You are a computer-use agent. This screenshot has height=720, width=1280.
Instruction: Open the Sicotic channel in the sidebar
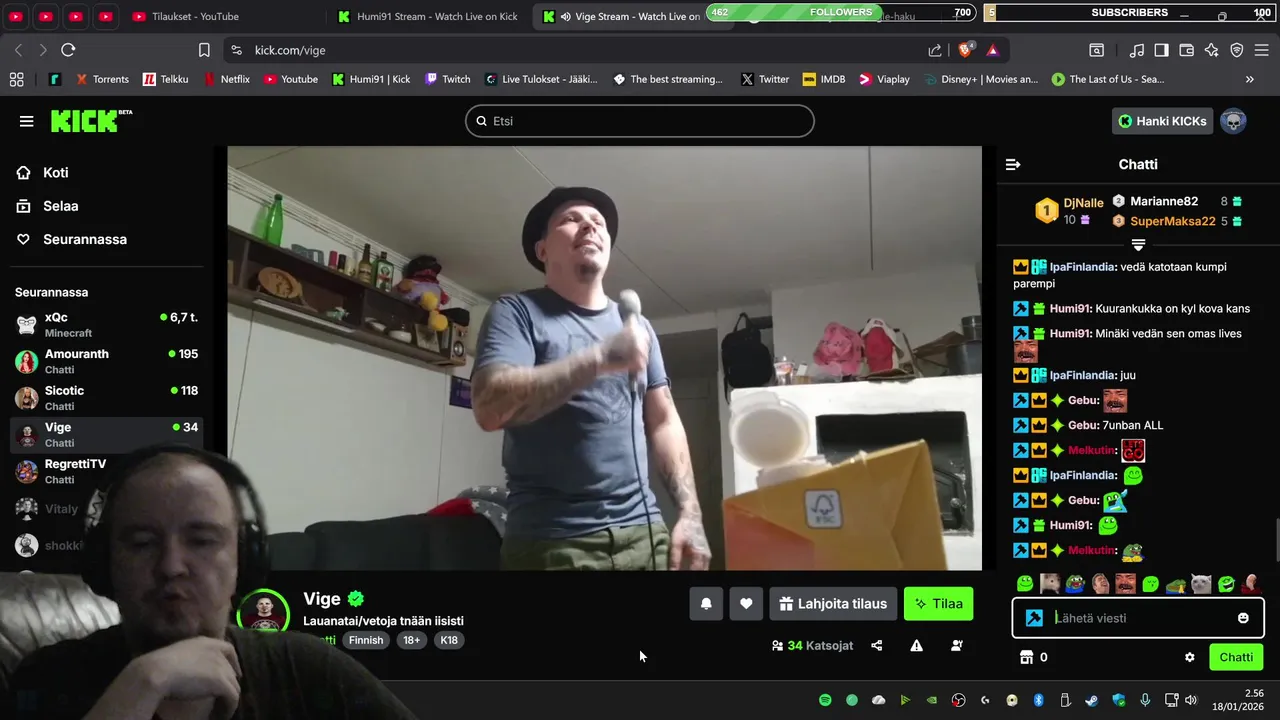tap(107, 398)
